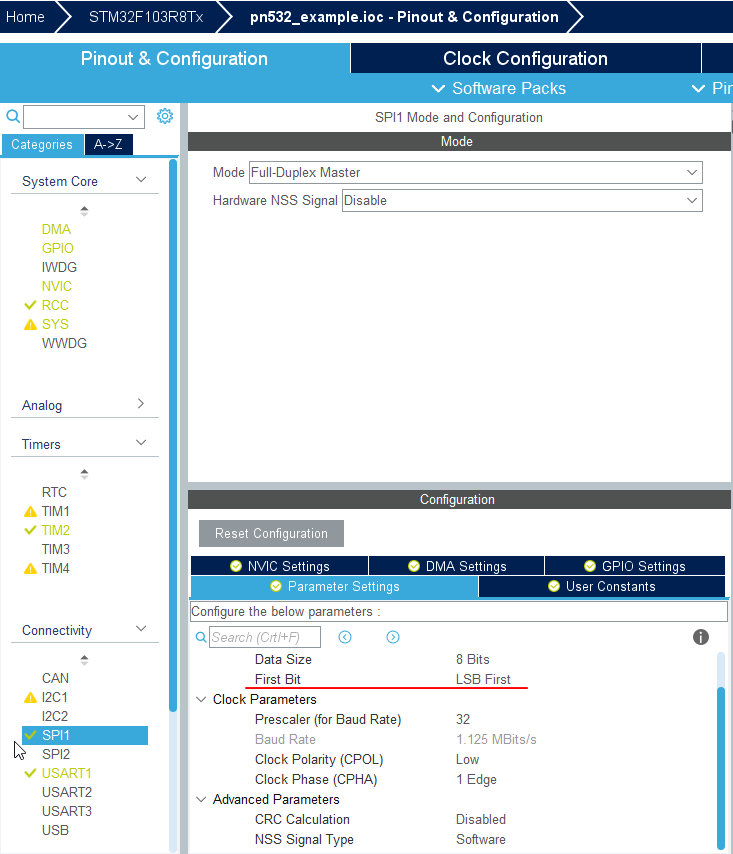The width and height of the screenshot is (733, 854).
Task: Select SPI1 under Connectivity
Action: point(85,735)
